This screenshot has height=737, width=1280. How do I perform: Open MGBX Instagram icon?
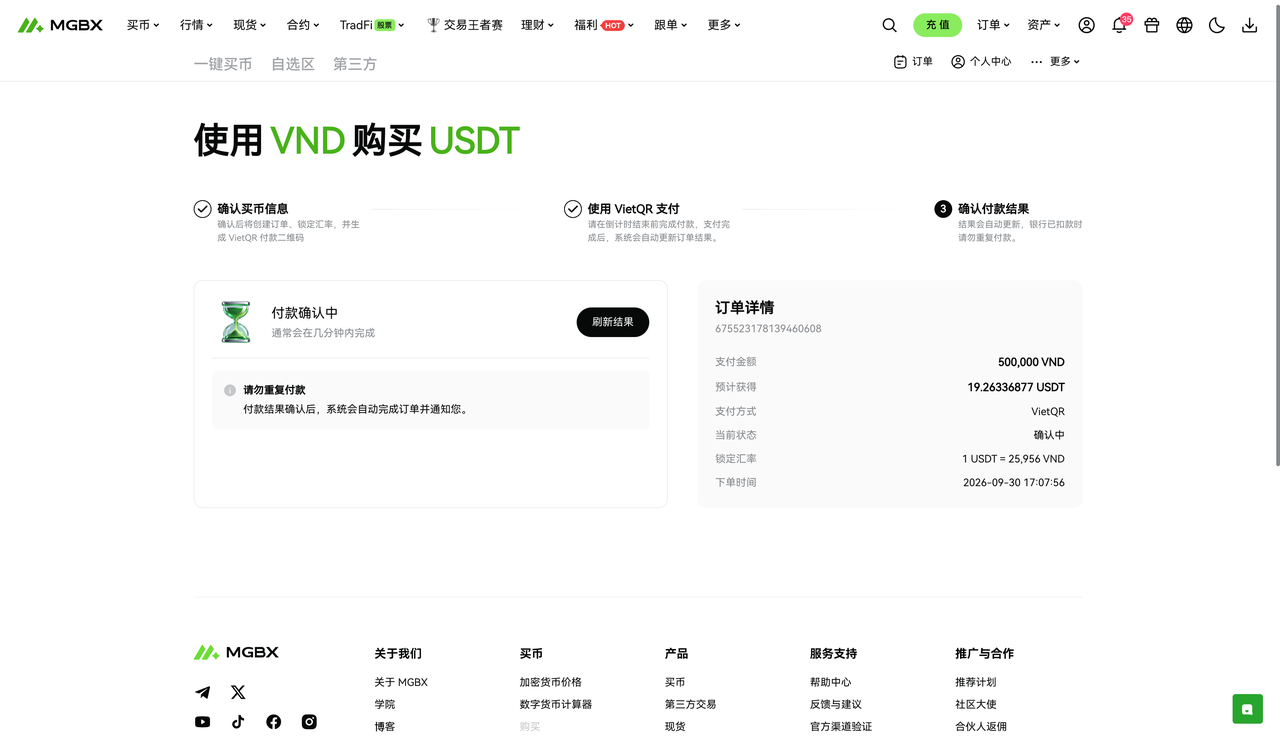coord(310,722)
